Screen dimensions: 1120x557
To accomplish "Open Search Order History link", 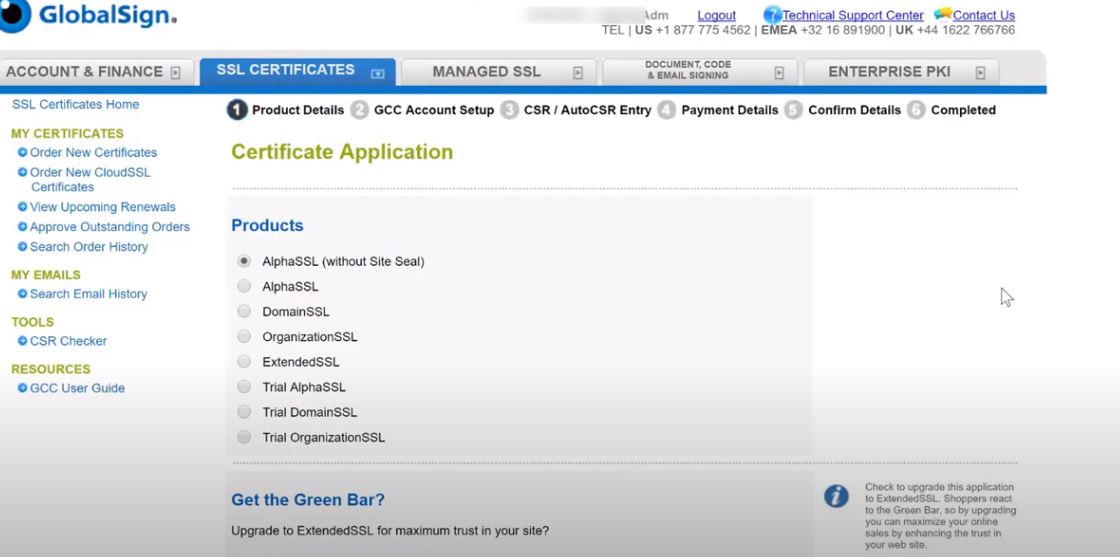I will tap(89, 246).
